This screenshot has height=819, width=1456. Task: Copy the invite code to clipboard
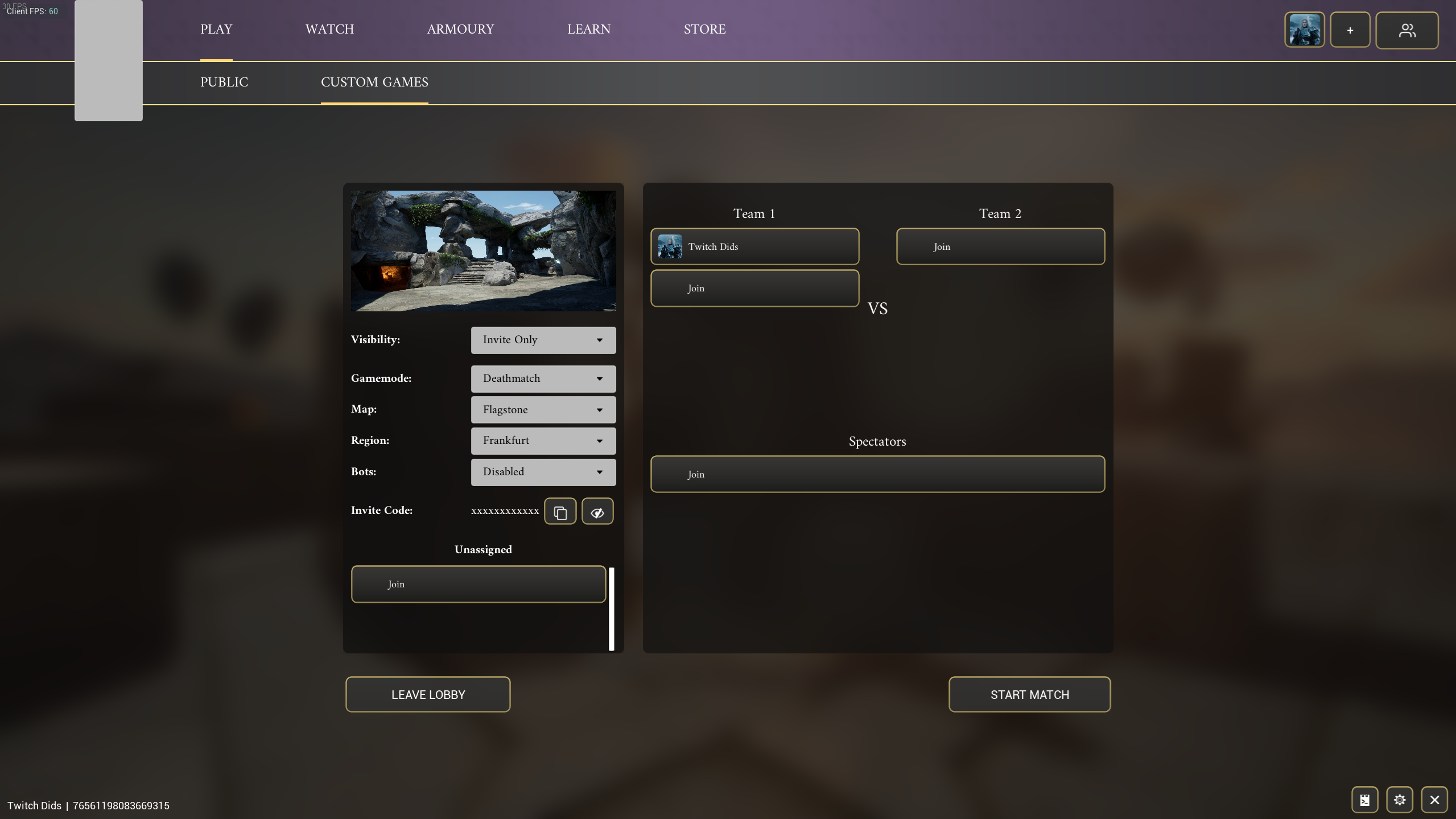coord(560,511)
